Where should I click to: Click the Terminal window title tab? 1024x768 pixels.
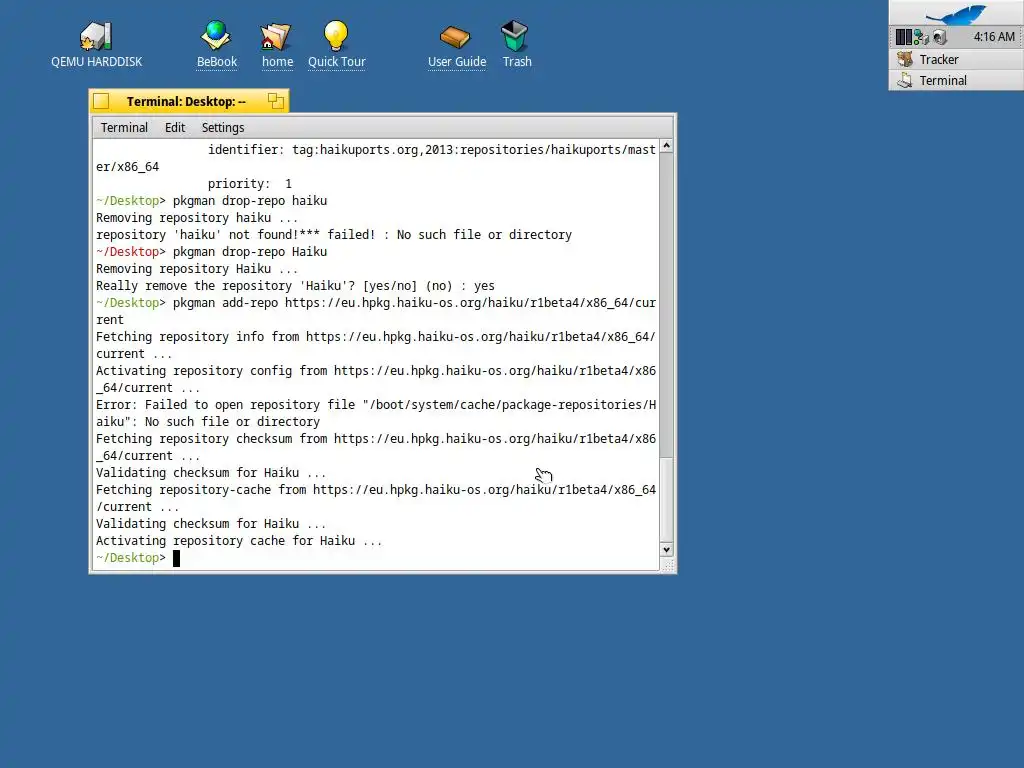[189, 101]
